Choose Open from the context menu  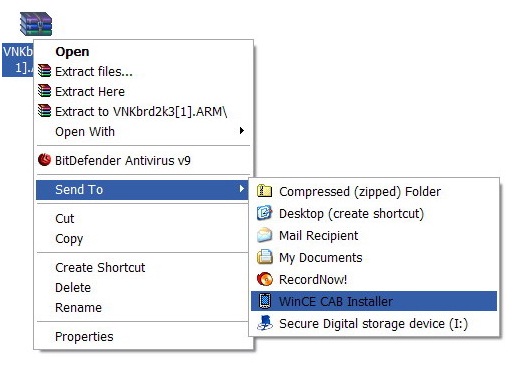143,52
